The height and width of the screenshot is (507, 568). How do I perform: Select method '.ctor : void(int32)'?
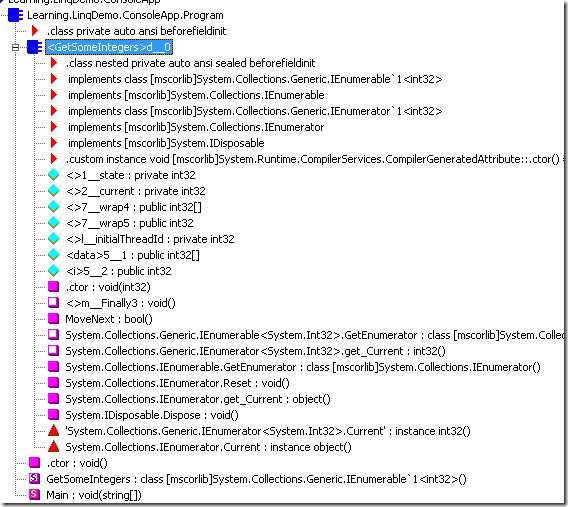(x=108, y=287)
